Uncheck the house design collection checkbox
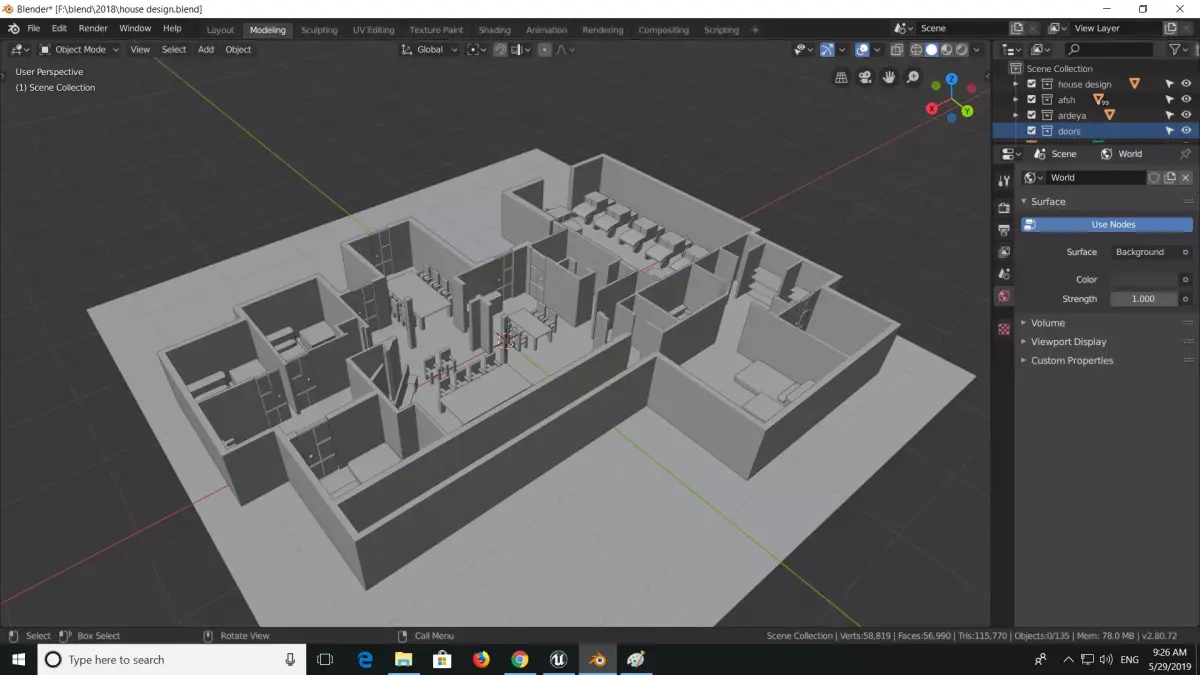Viewport: 1200px width, 675px height. pos(1031,84)
